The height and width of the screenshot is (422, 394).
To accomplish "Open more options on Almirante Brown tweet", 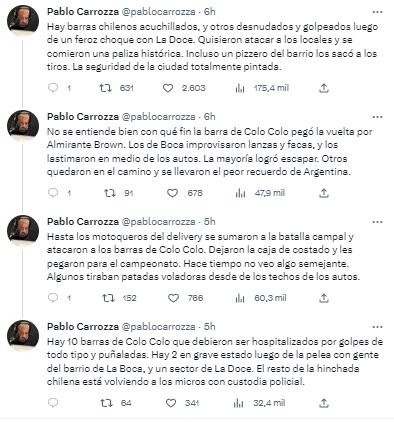I will click(x=377, y=117).
